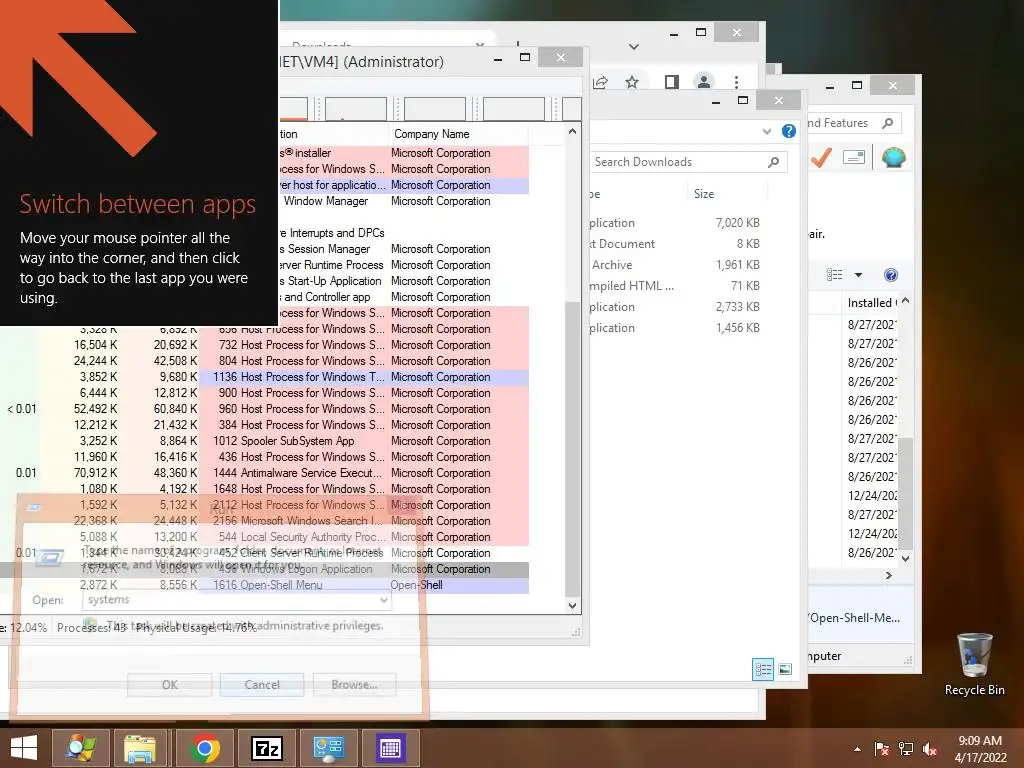Show hidden system tray icons

click(857, 749)
